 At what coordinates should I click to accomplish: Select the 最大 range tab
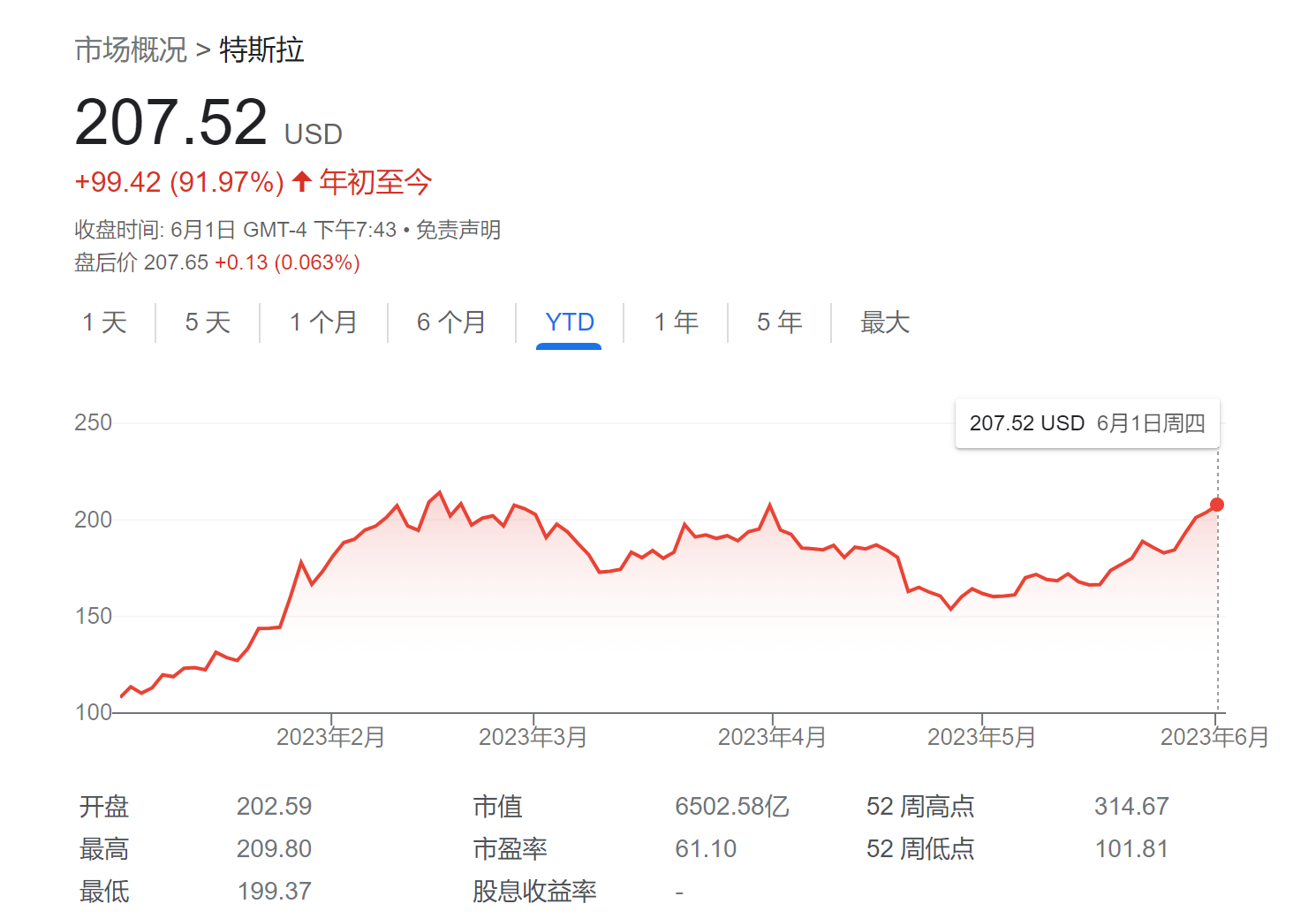(x=885, y=323)
